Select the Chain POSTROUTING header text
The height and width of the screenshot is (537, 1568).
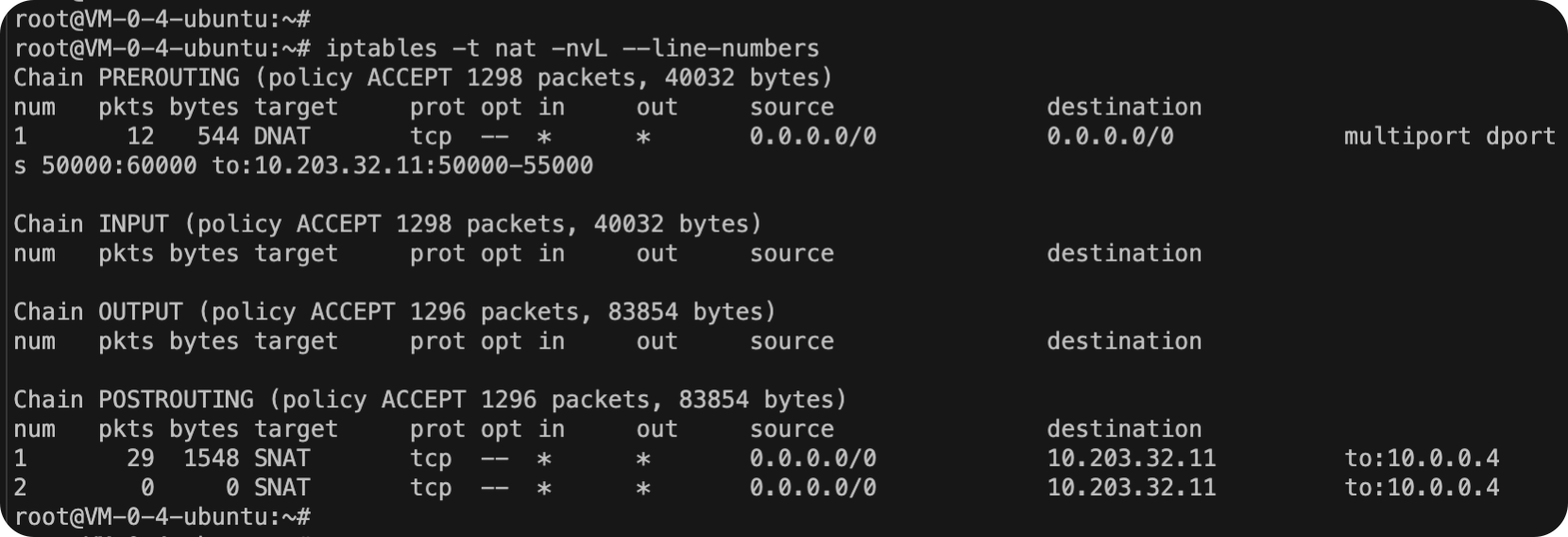pos(132,400)
